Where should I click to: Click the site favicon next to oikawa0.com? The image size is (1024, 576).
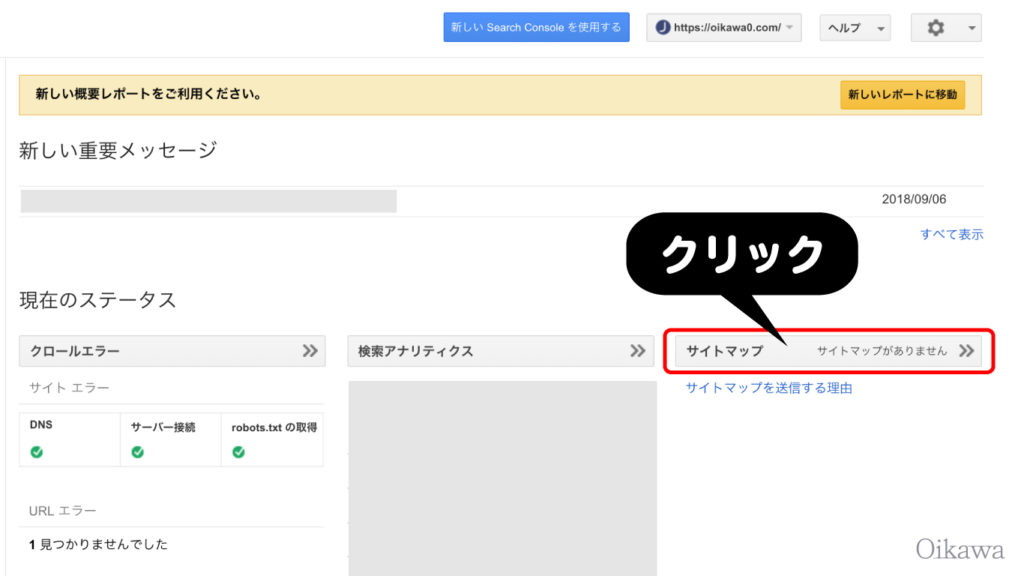663,27
